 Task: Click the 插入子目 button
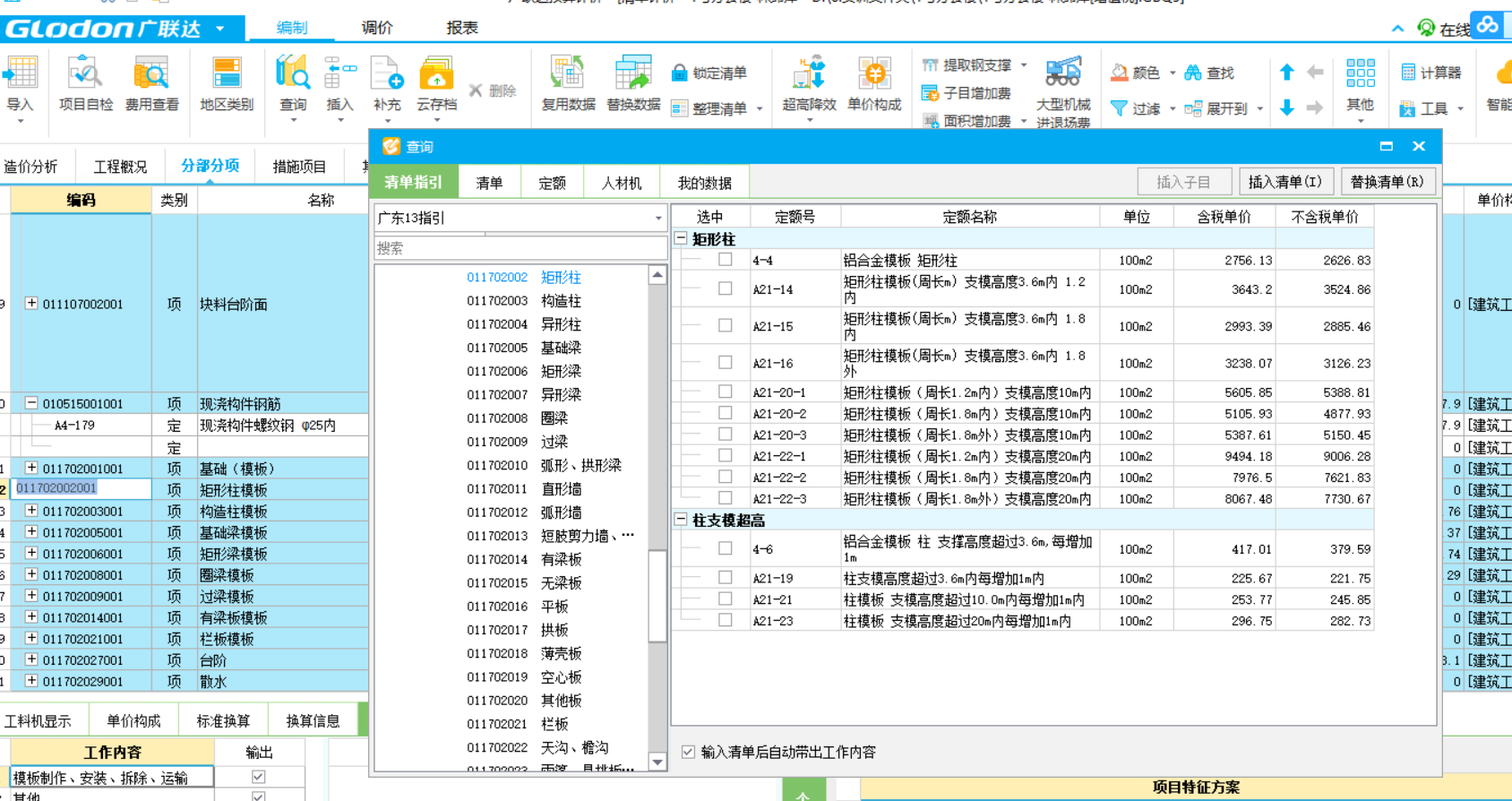(1184, 182)
